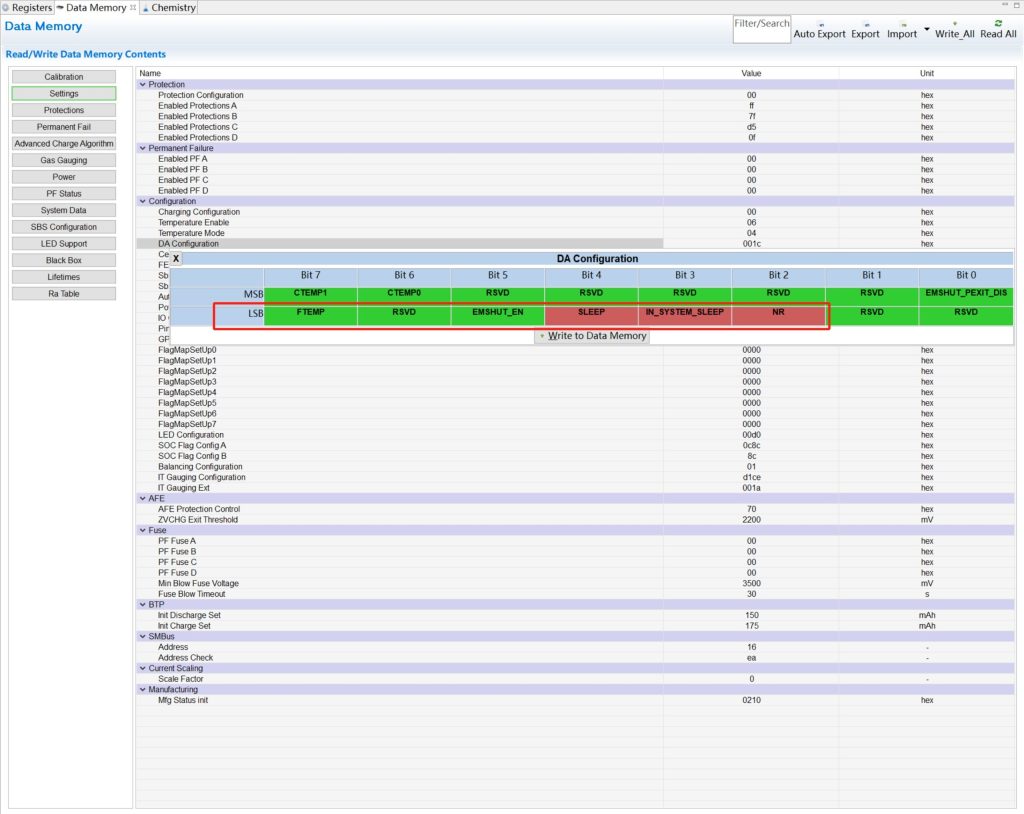The width and height of the screenshot is (1024, 814).
Task: Open the dropdown arrow next to Import
Action: (927, 29)
